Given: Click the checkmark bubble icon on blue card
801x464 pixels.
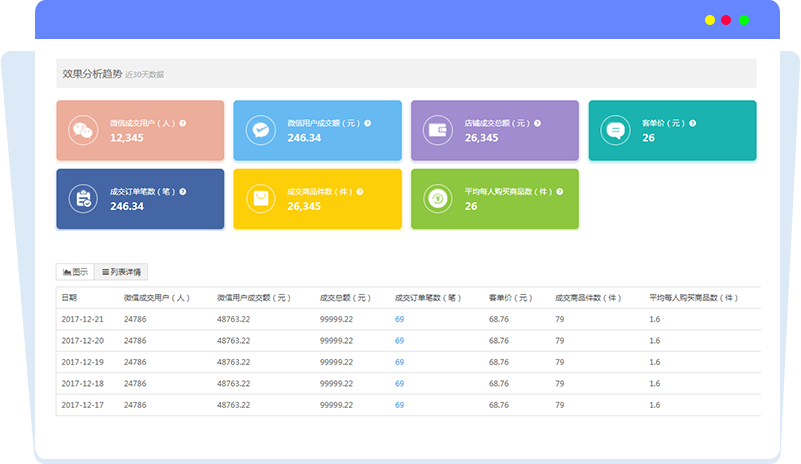Looking at the screenshot, I should (260, 130).
